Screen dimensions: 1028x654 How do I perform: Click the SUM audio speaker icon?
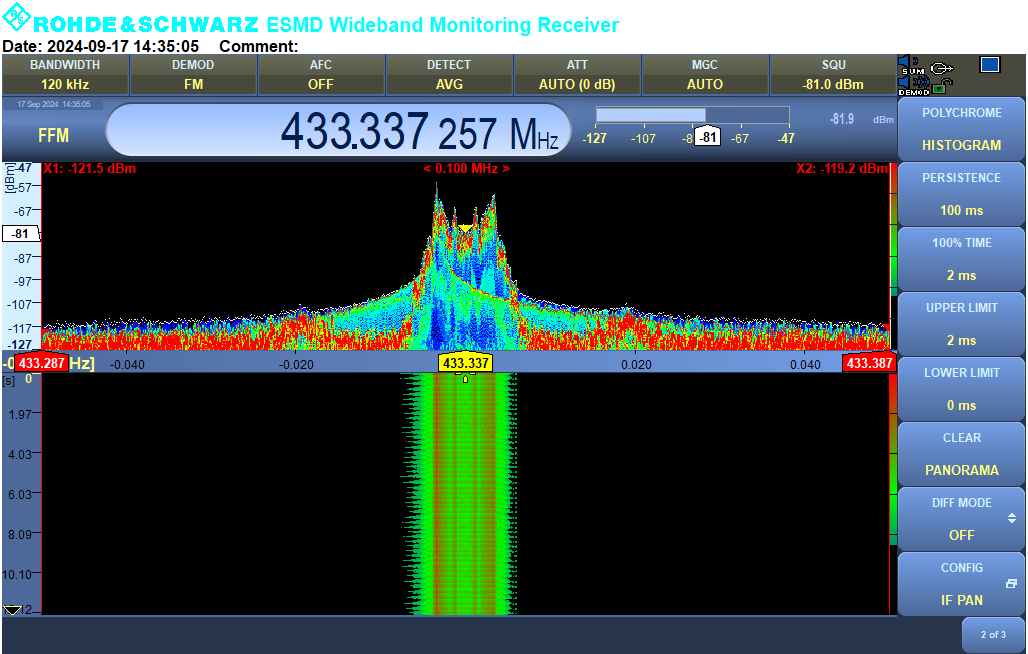tap(912, 66)
